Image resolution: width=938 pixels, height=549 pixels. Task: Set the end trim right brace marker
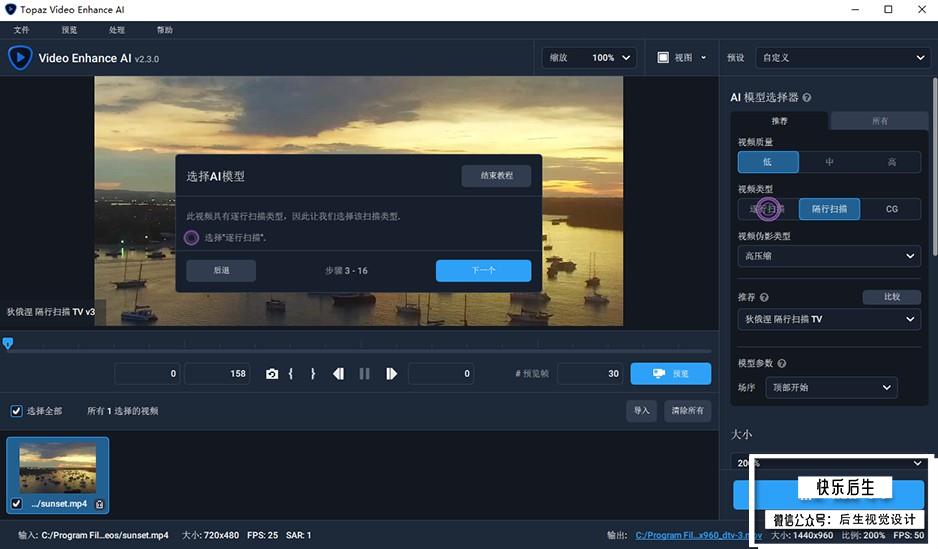point(313,374)
